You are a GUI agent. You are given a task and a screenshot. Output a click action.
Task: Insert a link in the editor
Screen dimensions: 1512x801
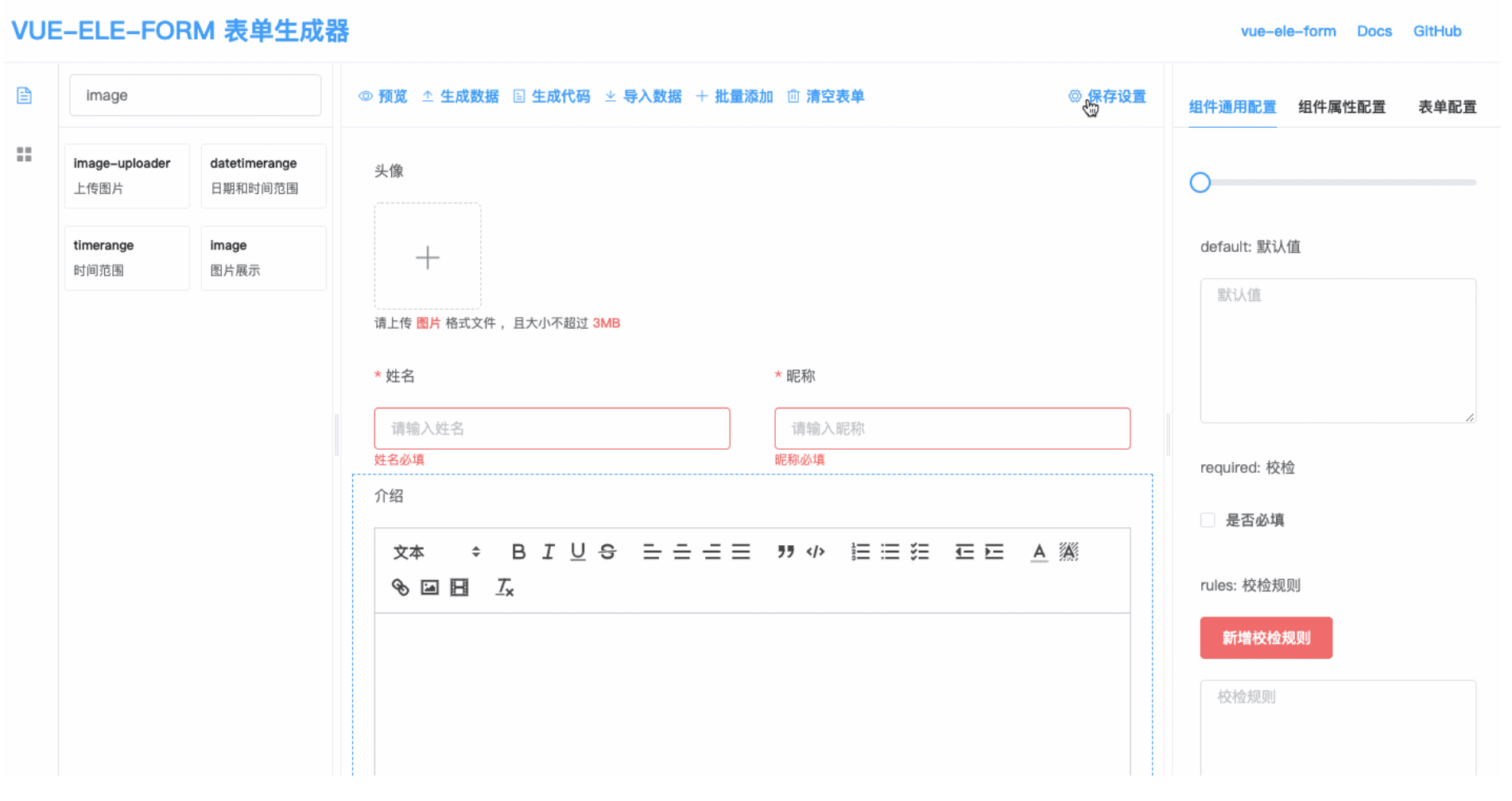(400, 587)
